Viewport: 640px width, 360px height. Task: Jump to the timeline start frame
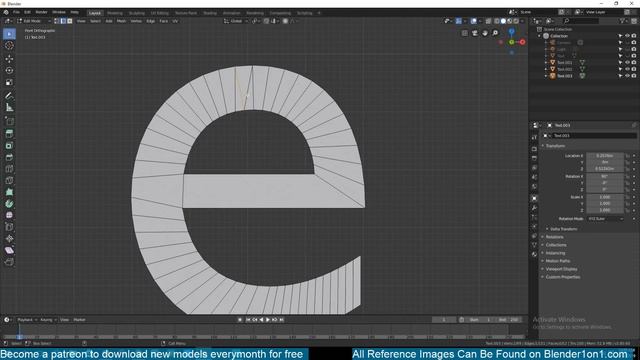(x=248, y=320)
